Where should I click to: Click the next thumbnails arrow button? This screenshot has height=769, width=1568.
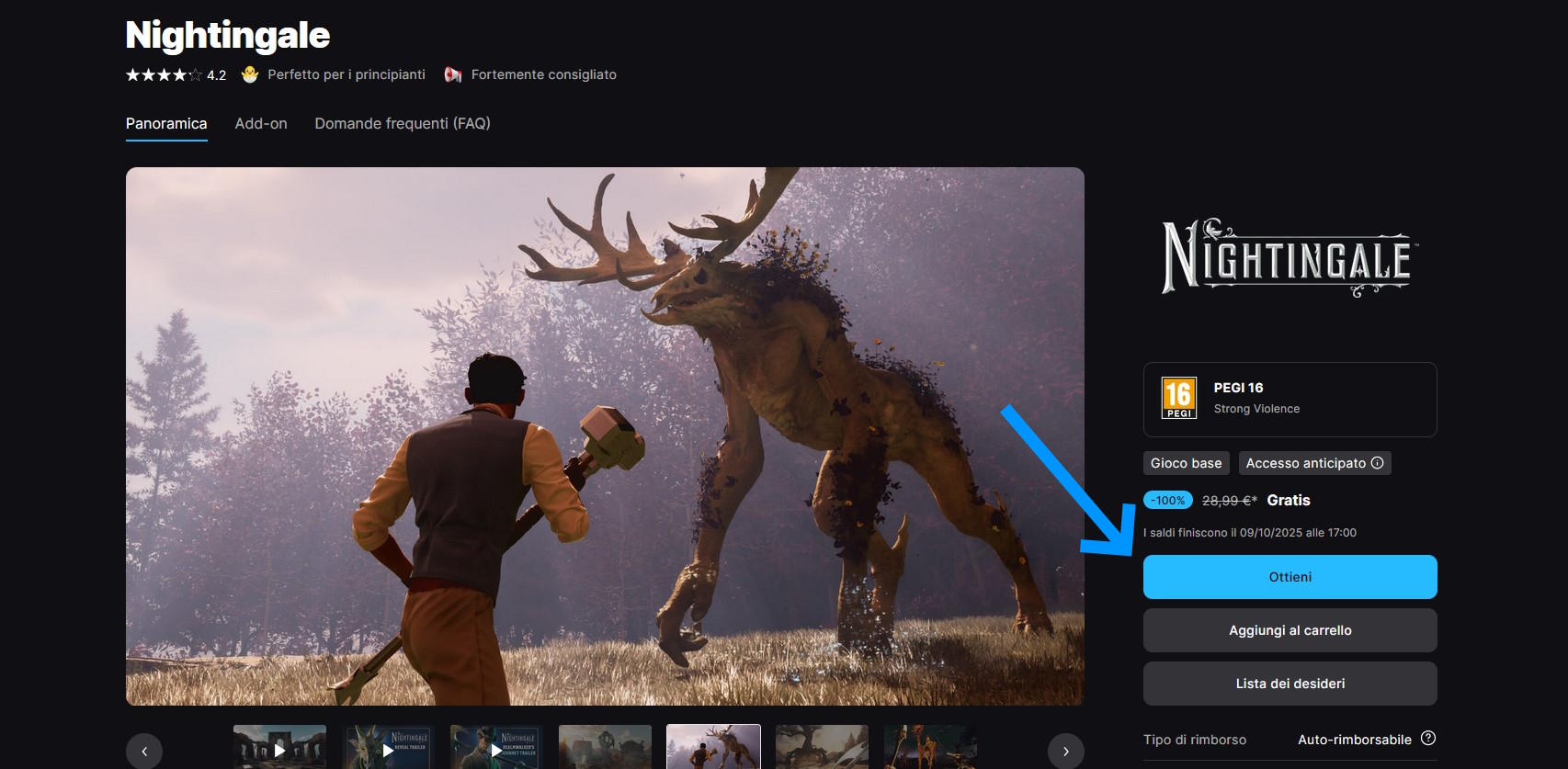pos(1065,751)
